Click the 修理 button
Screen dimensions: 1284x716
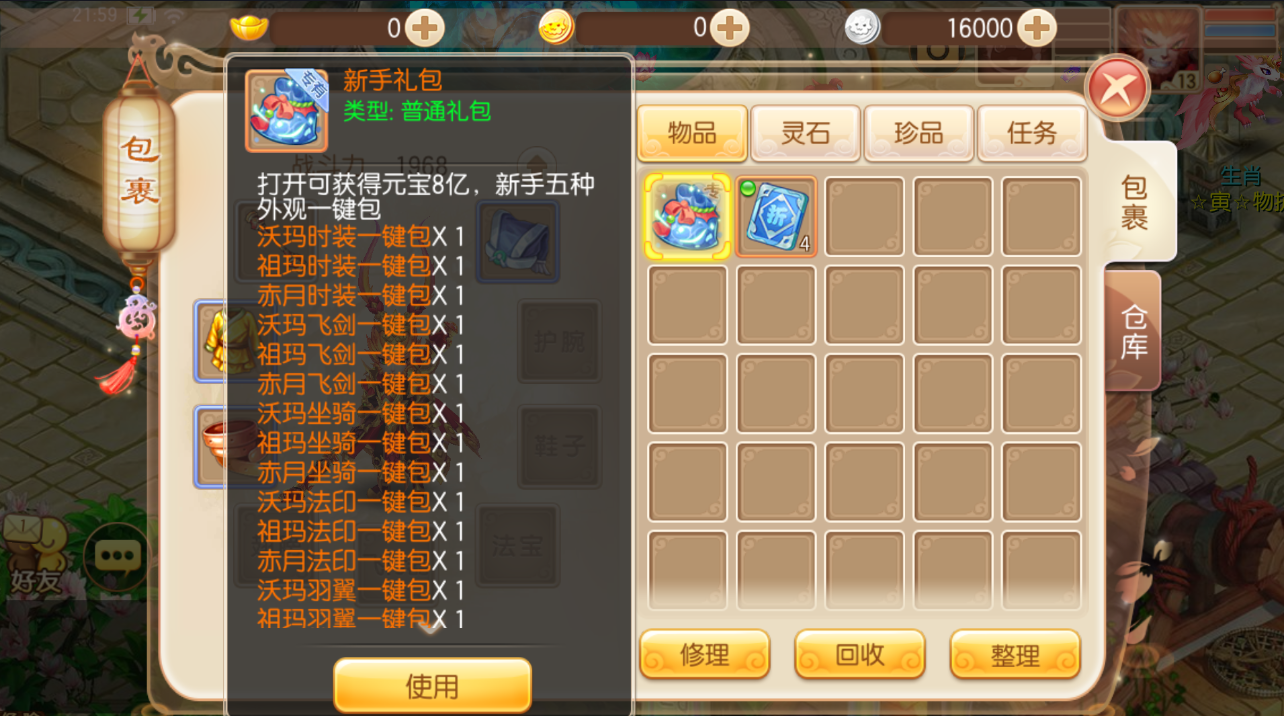(x=705, y=654)
